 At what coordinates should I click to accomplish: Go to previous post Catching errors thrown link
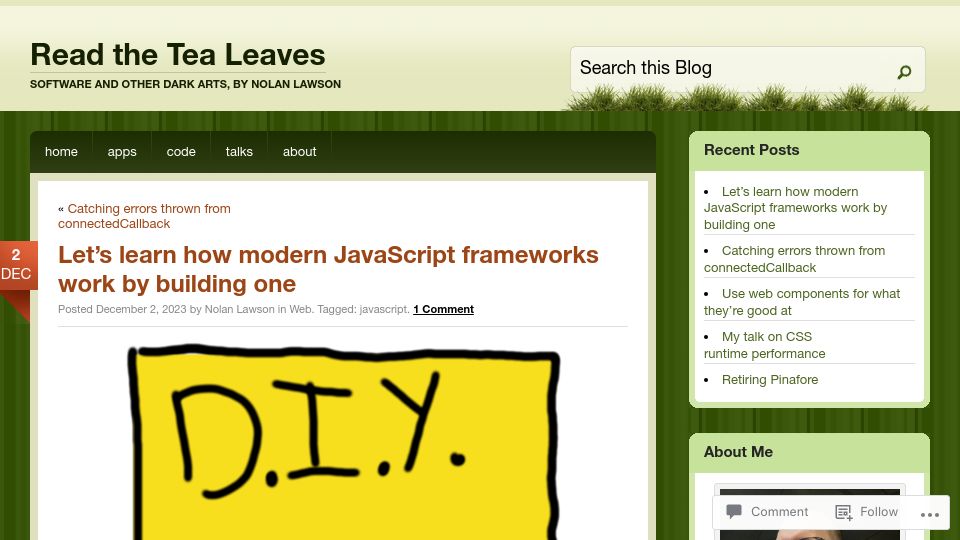tap(144, 216)
